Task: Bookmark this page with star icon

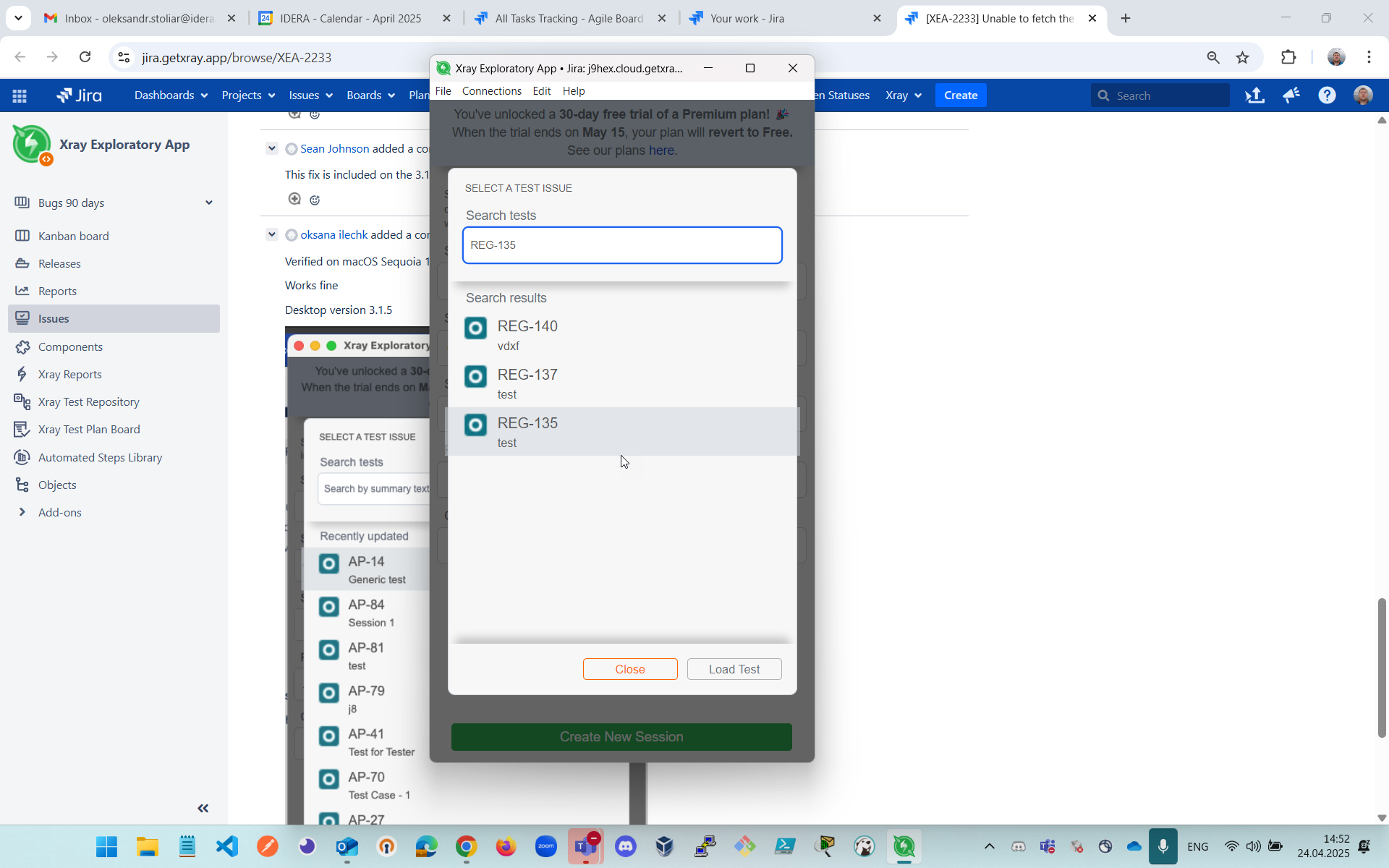Action: click(x=1242, y=57)
